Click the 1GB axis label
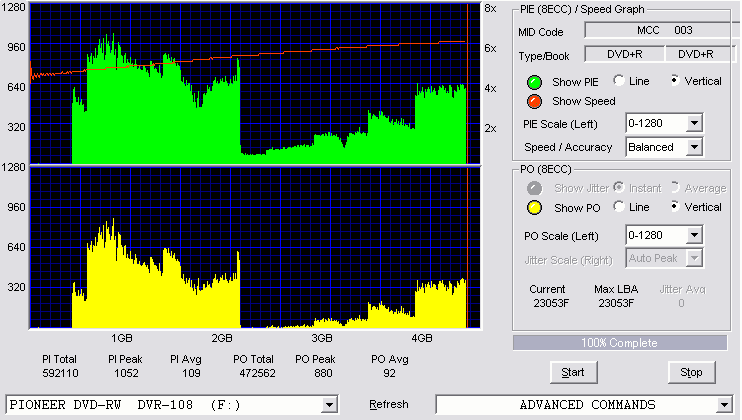Viewport: 742px width, 420px height. [122, 338]
